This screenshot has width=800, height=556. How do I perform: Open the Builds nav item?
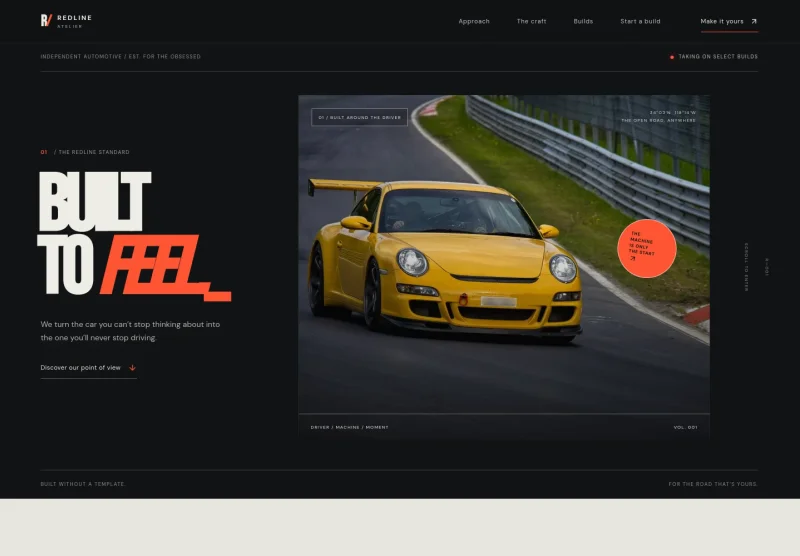click(583, 21)
